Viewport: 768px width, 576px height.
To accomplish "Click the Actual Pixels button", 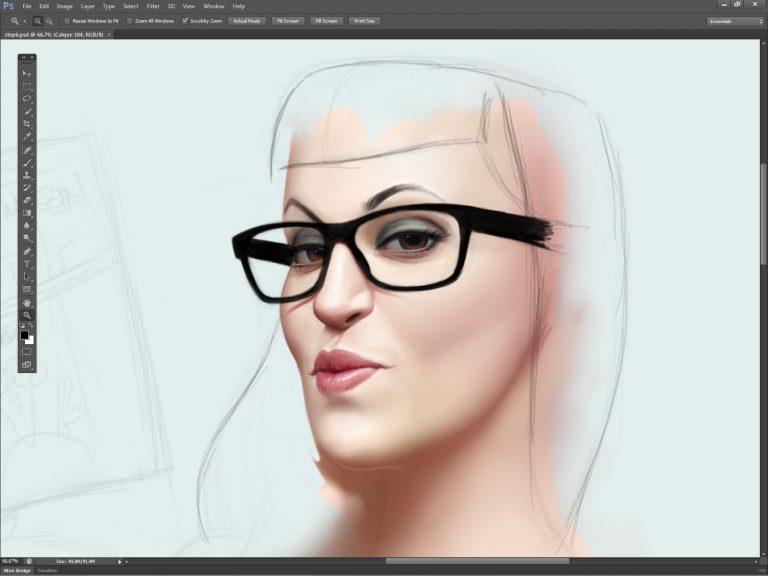I will tap(247, 20).
